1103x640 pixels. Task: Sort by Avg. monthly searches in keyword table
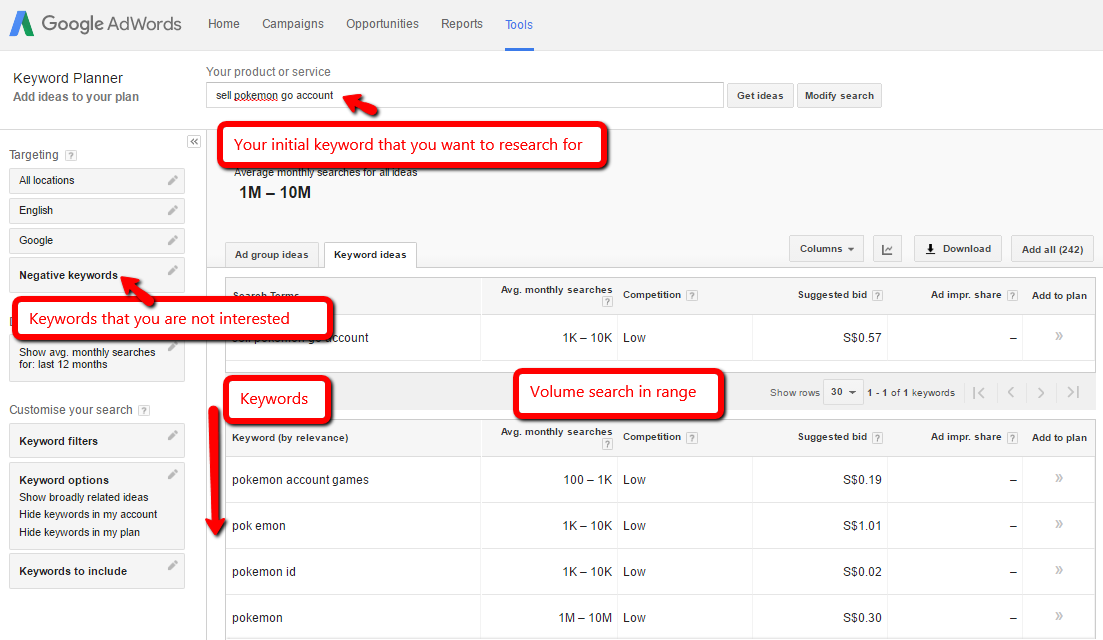coord(556,432)
